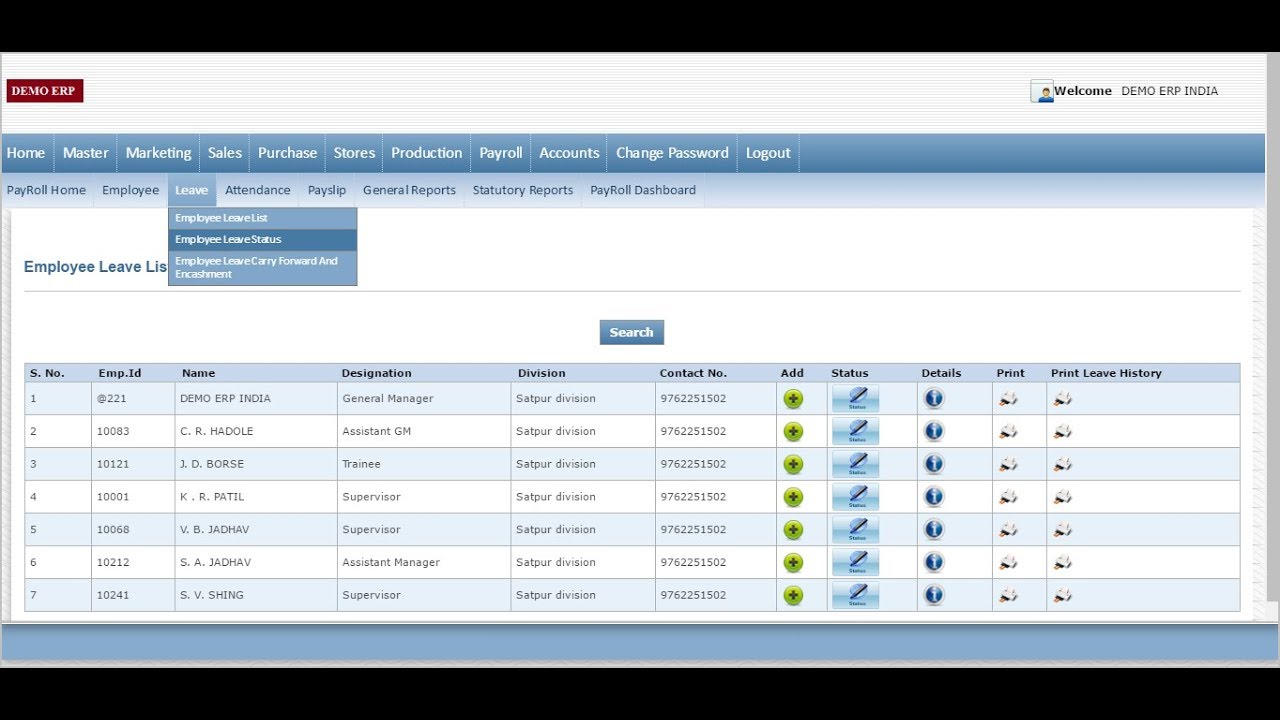Click employee ID 10212 cell
Viewport: 1280px width, 720px height.
tap(133, 563)
